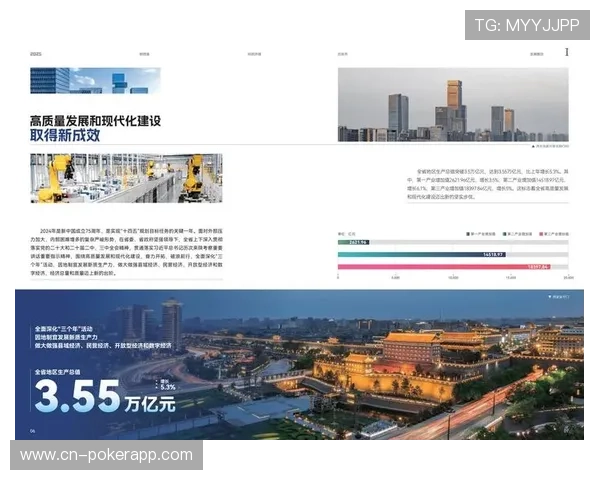Click page number 1 in header
600x480 pixels.
click(567, 51)
